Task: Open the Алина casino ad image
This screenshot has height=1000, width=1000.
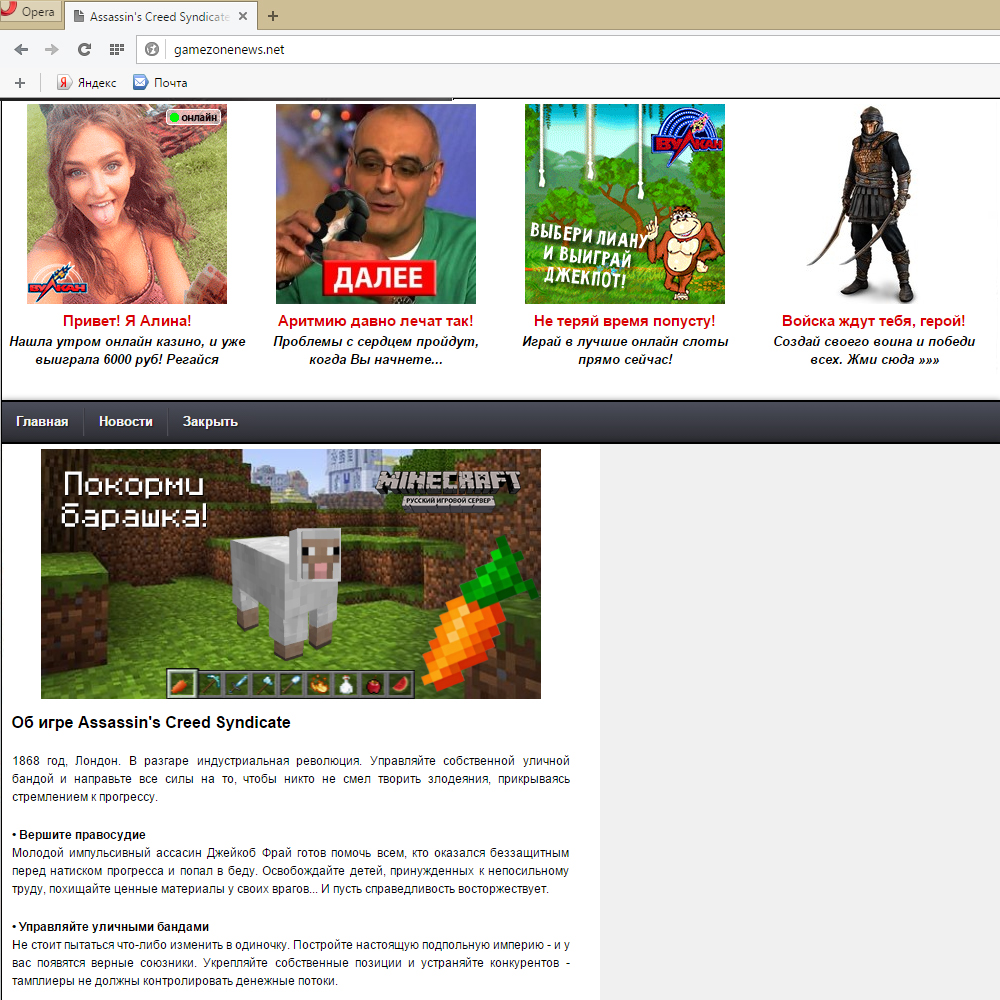Action: 127,204
